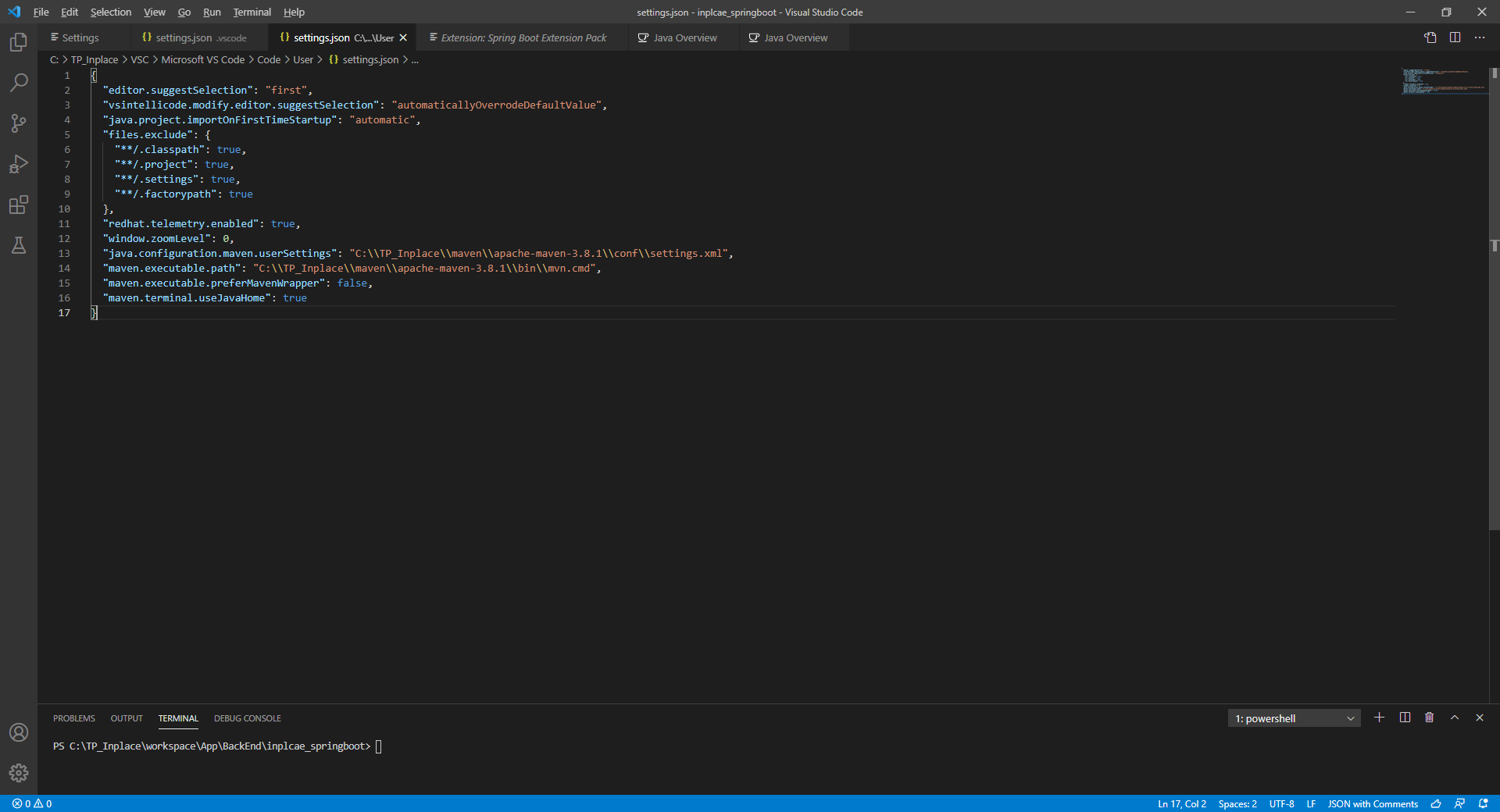Open the Run menu
The height and width of the screenshot is (812, 1500).
pos(212,12)
